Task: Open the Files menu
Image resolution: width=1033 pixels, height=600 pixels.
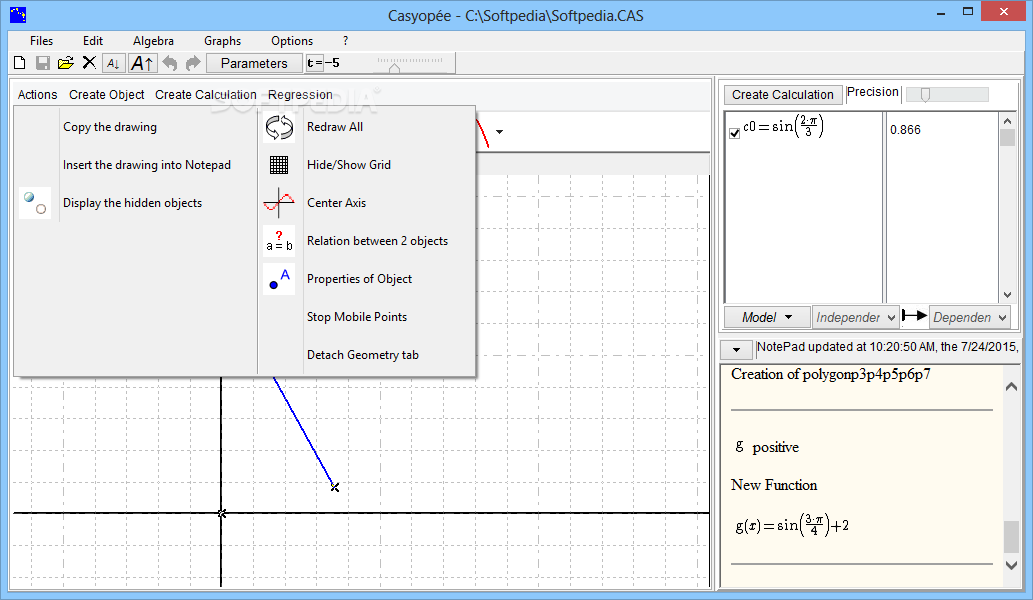Action: pyautogui.click(x=42, y=41)
